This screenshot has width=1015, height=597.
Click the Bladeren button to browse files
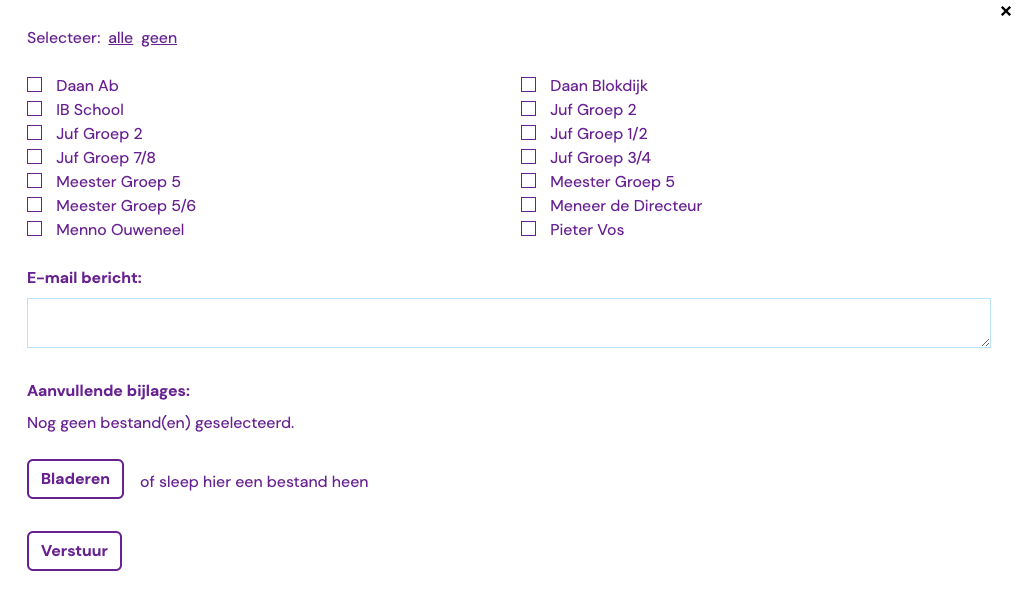(x=75, y=479)
